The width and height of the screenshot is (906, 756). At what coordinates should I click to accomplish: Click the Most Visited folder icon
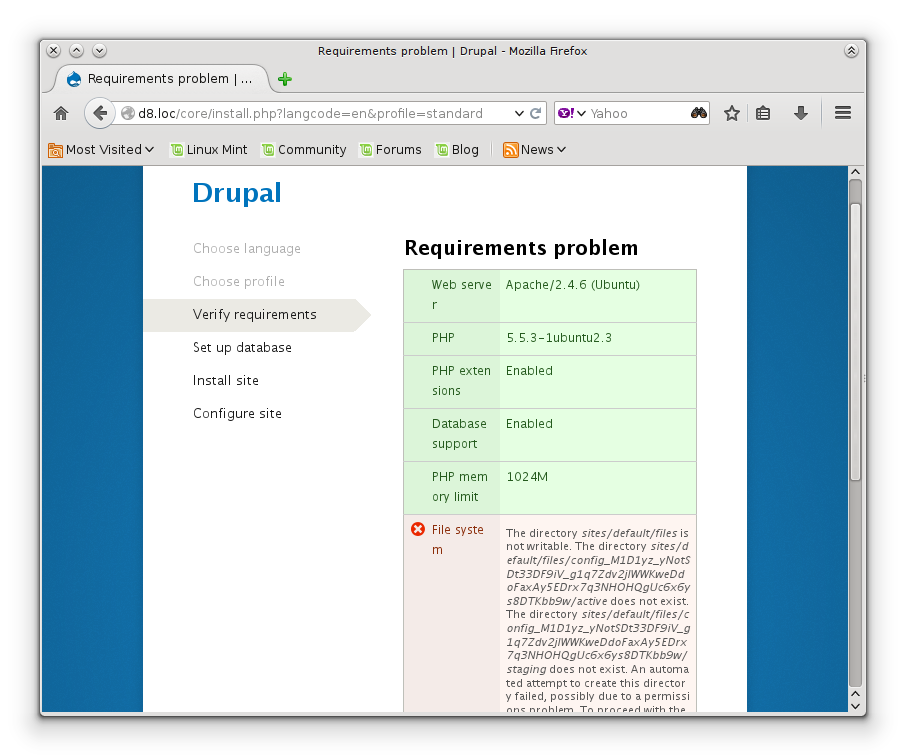pos(55,150)
